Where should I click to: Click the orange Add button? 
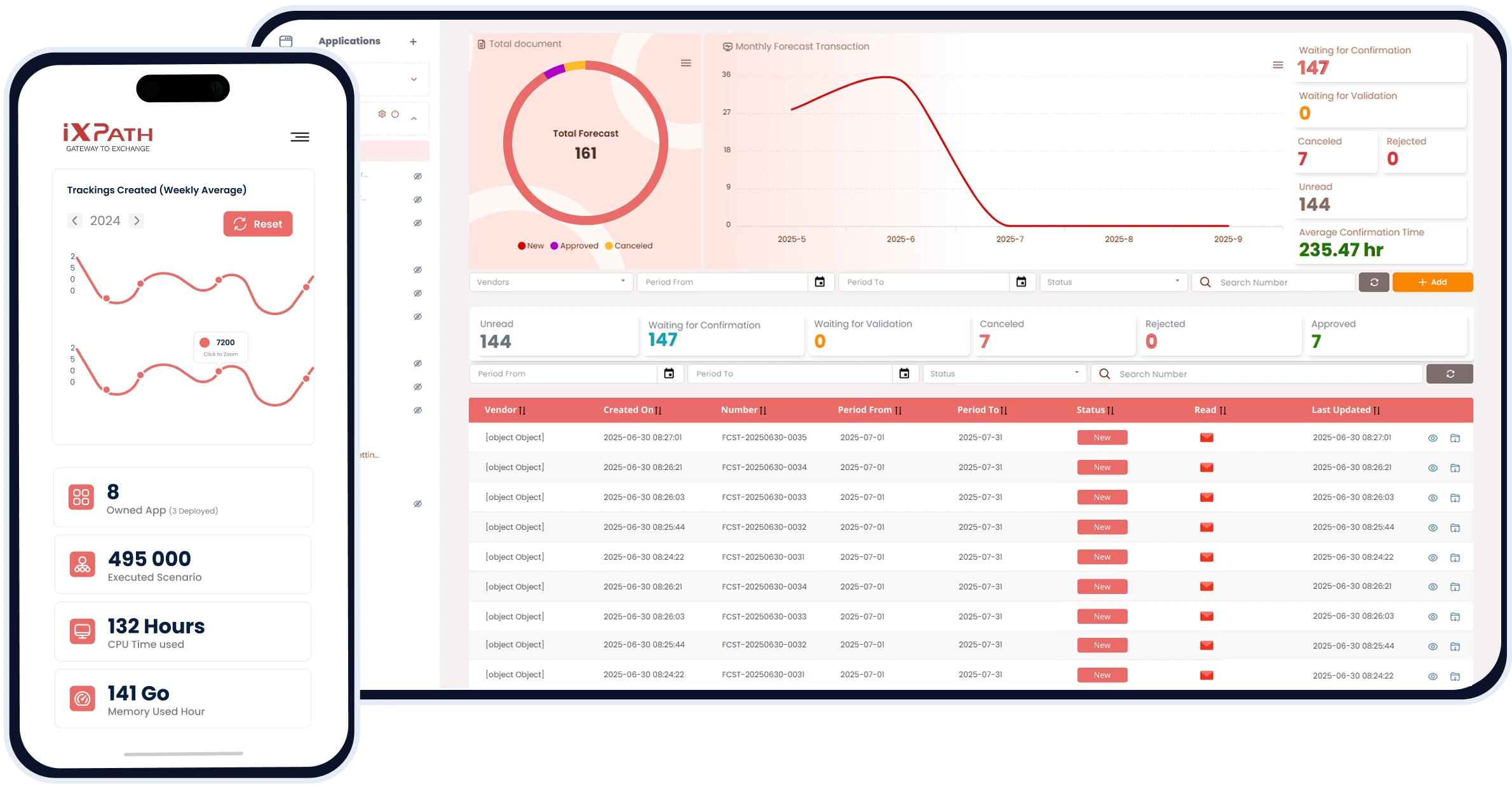pos(1432,282)
